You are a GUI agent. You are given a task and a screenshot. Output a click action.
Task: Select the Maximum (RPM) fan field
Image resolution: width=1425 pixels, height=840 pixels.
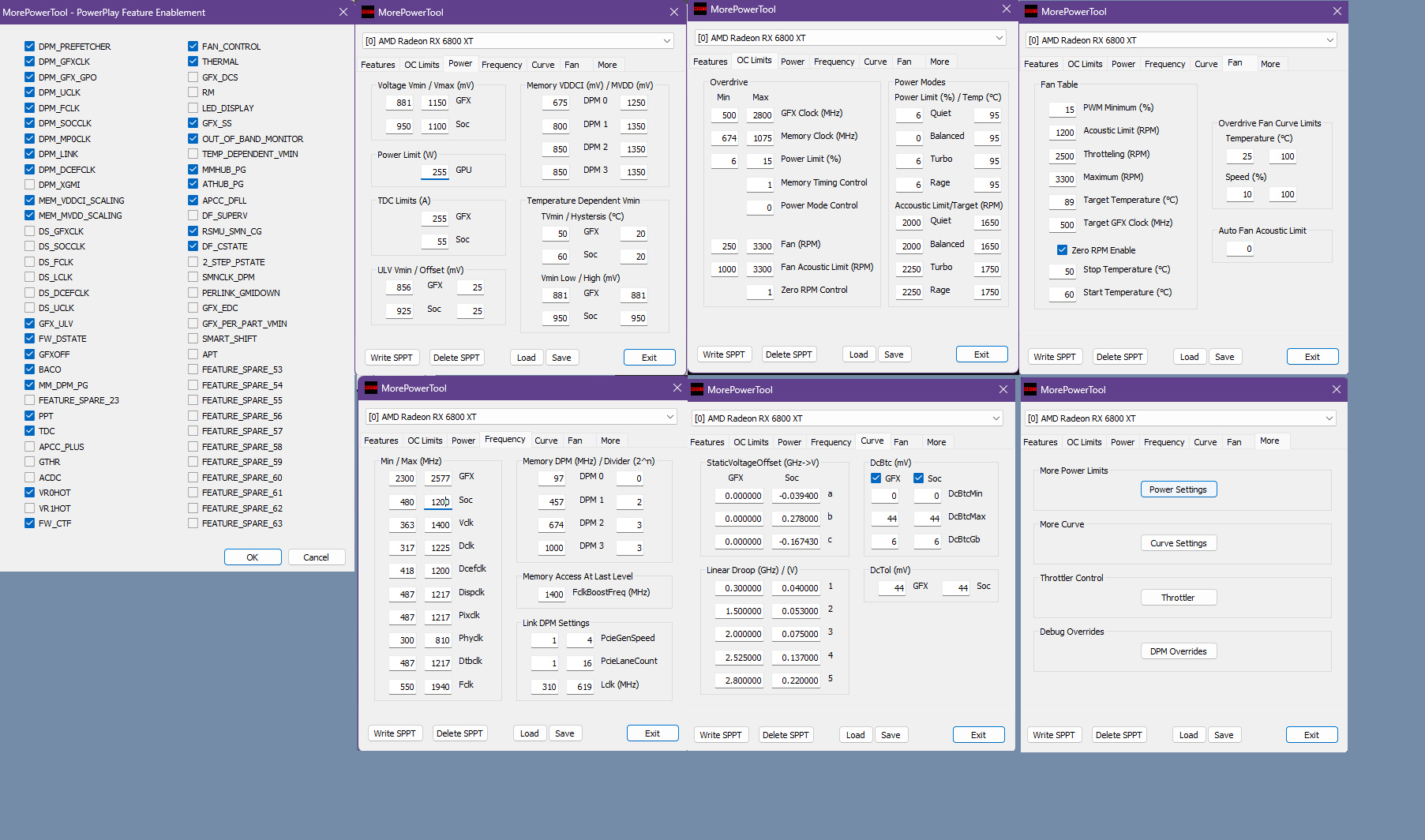click(1063, 178)
